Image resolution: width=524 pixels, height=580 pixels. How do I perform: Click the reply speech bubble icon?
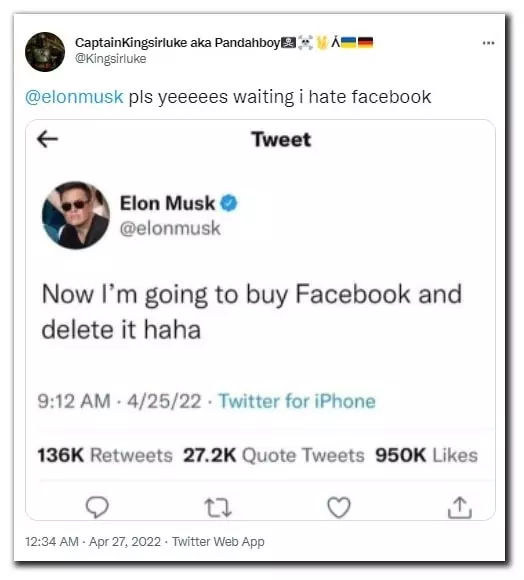tap(97, 507)
